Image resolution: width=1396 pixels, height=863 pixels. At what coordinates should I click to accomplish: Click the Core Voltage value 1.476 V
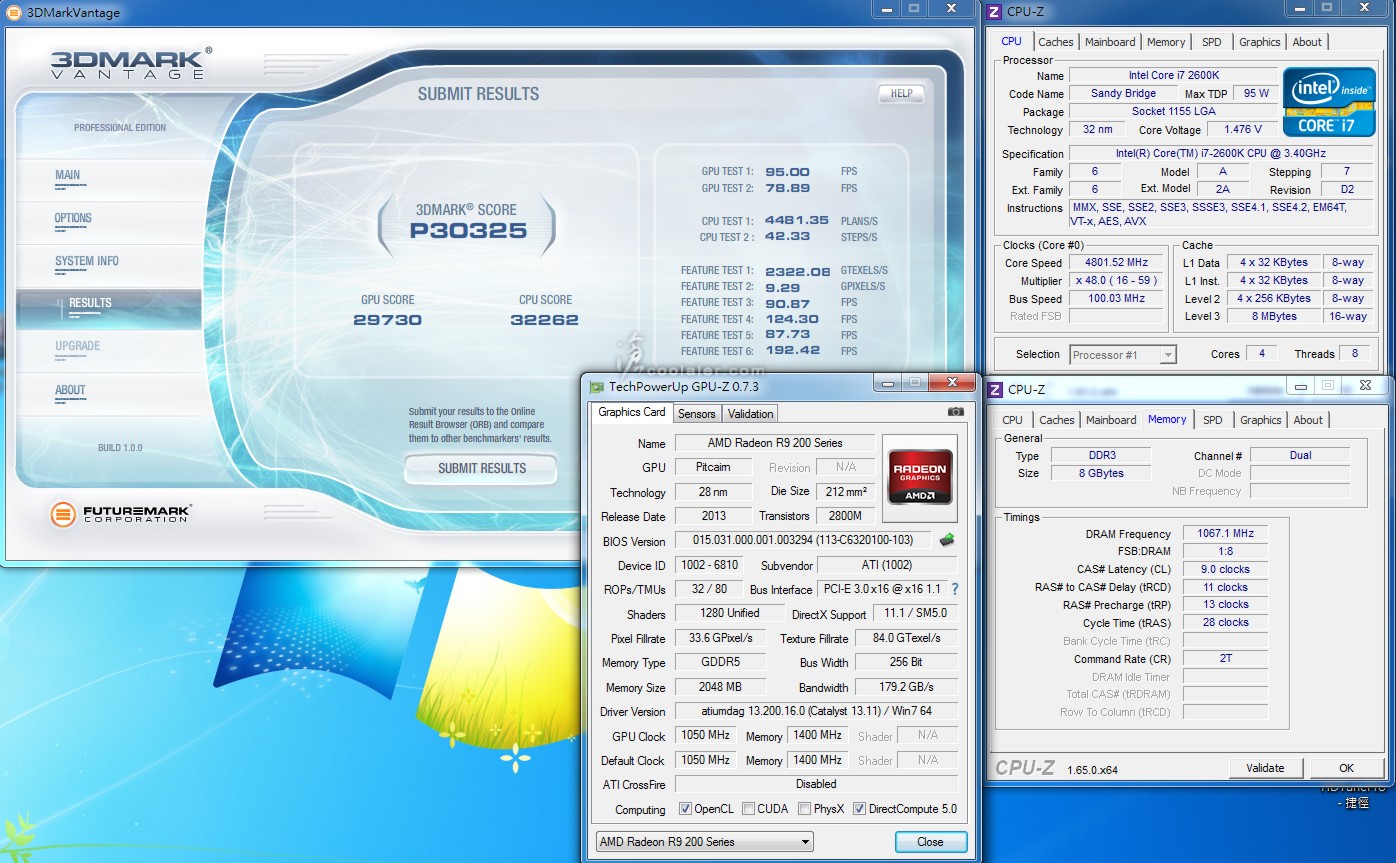tap(1242, 130)
